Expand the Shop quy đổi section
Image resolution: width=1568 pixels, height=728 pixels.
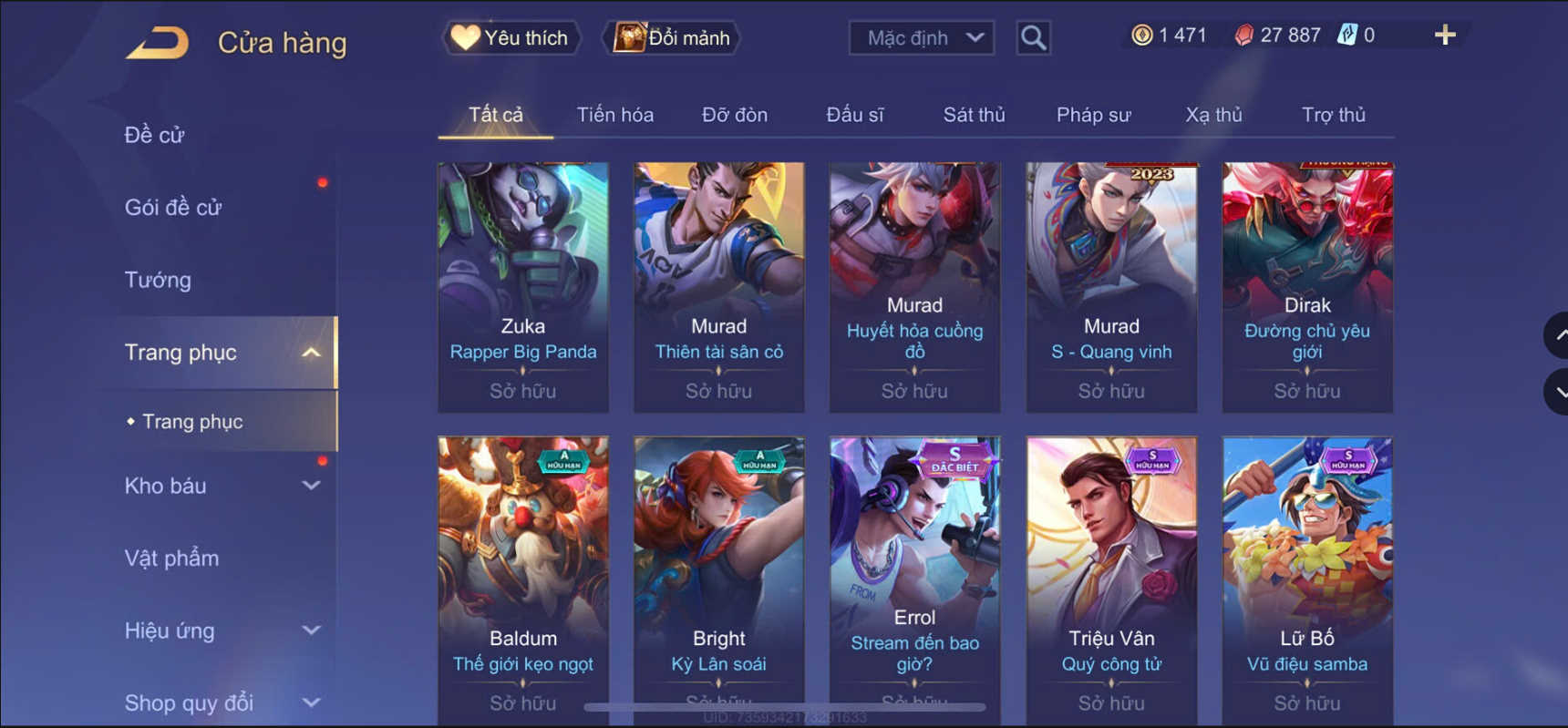click(311, 702)
